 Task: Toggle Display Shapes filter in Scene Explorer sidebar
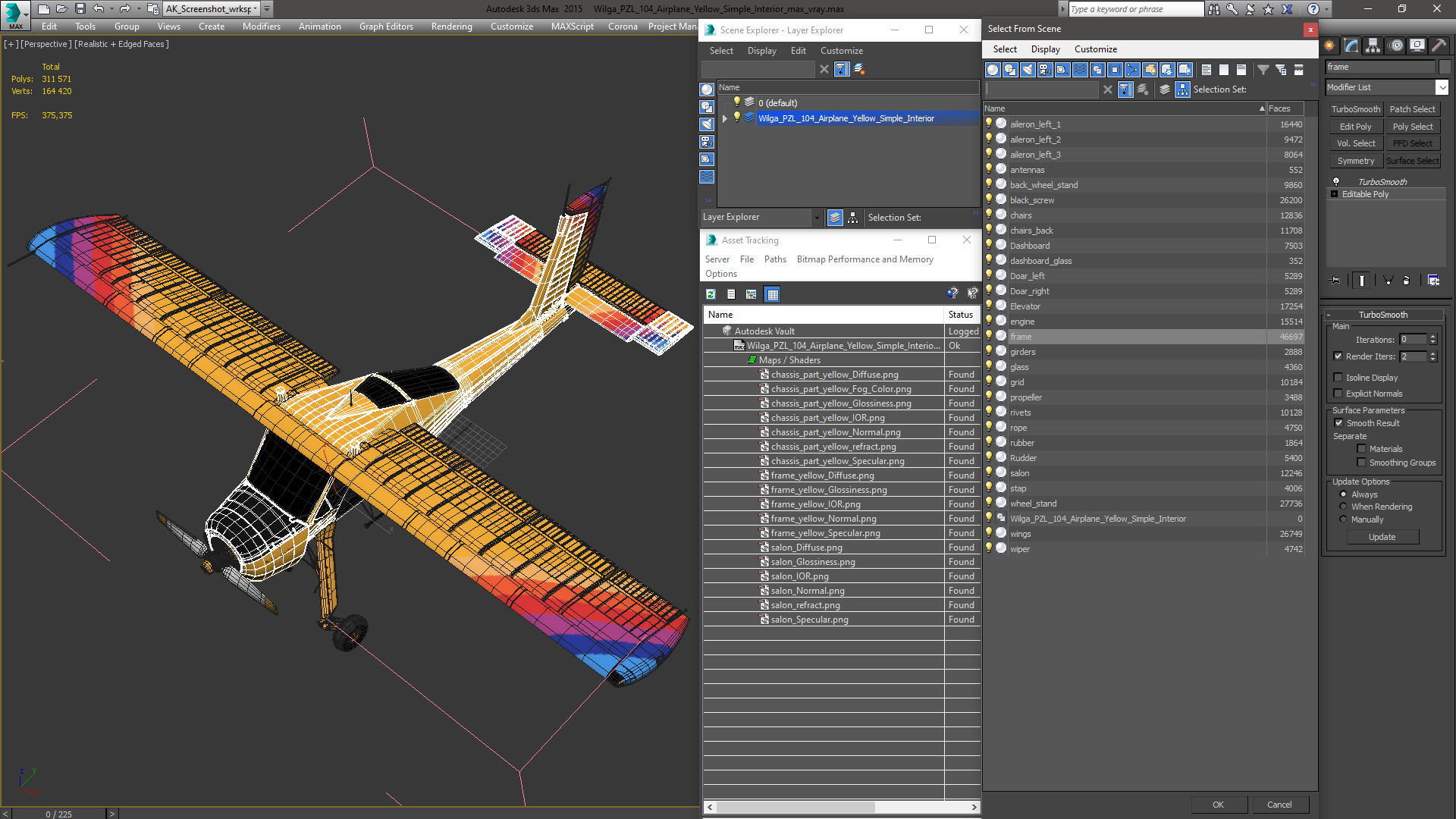click(x=707, y=107)
